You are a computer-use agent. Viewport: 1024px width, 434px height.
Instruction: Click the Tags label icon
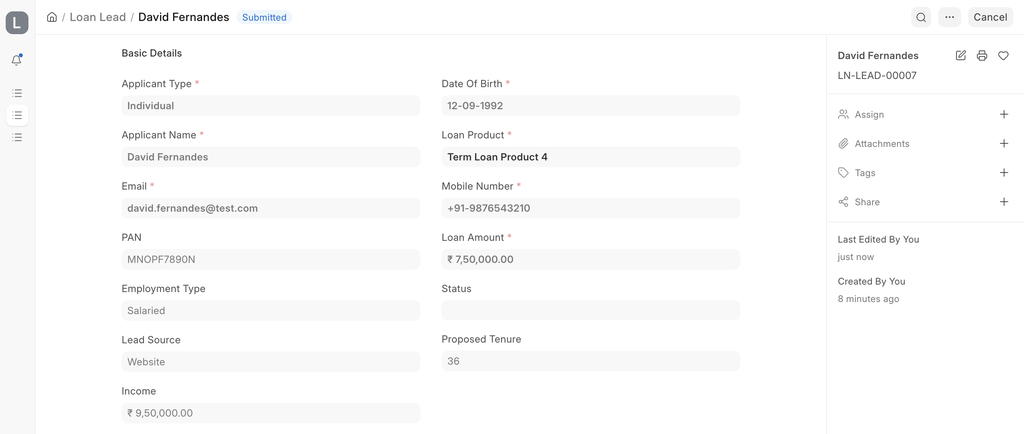[843, 172]
